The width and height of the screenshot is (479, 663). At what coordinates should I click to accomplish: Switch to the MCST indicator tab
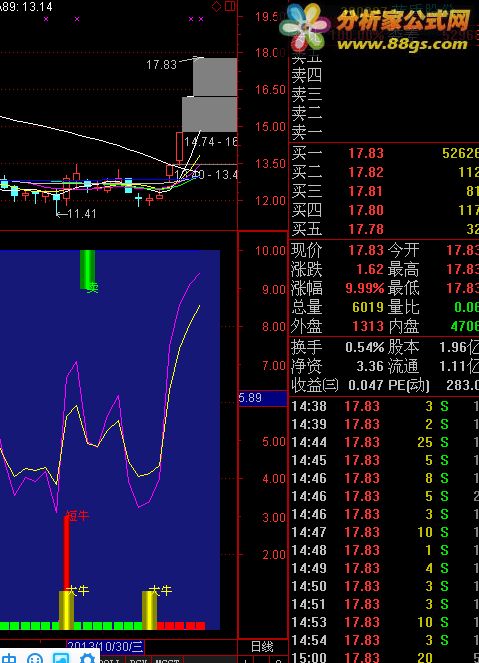[x=167, y=660]
